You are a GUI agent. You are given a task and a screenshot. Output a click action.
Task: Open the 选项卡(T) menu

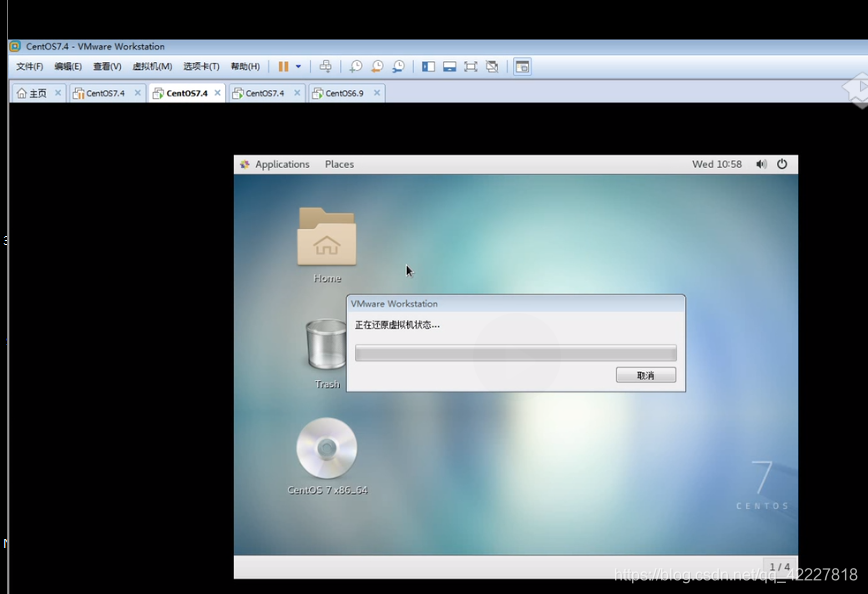coord(202,66)
